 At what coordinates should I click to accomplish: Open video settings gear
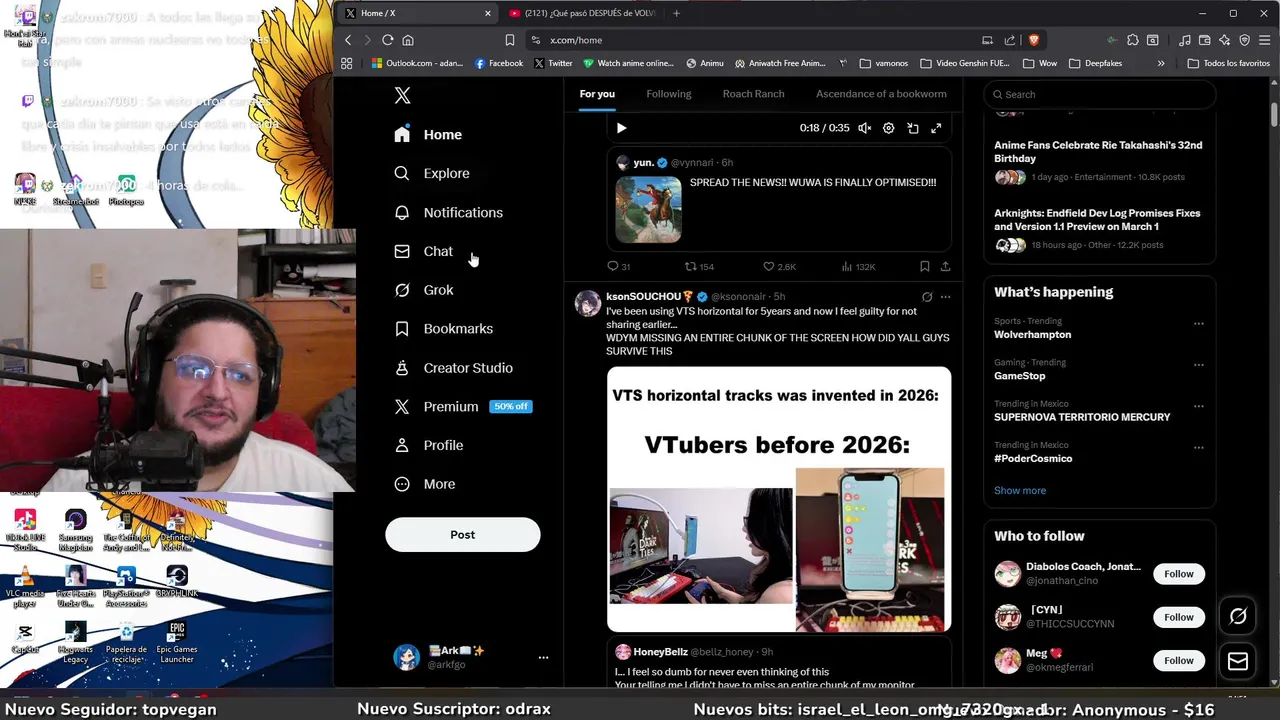pyautogui.click(x=888, y=128)
